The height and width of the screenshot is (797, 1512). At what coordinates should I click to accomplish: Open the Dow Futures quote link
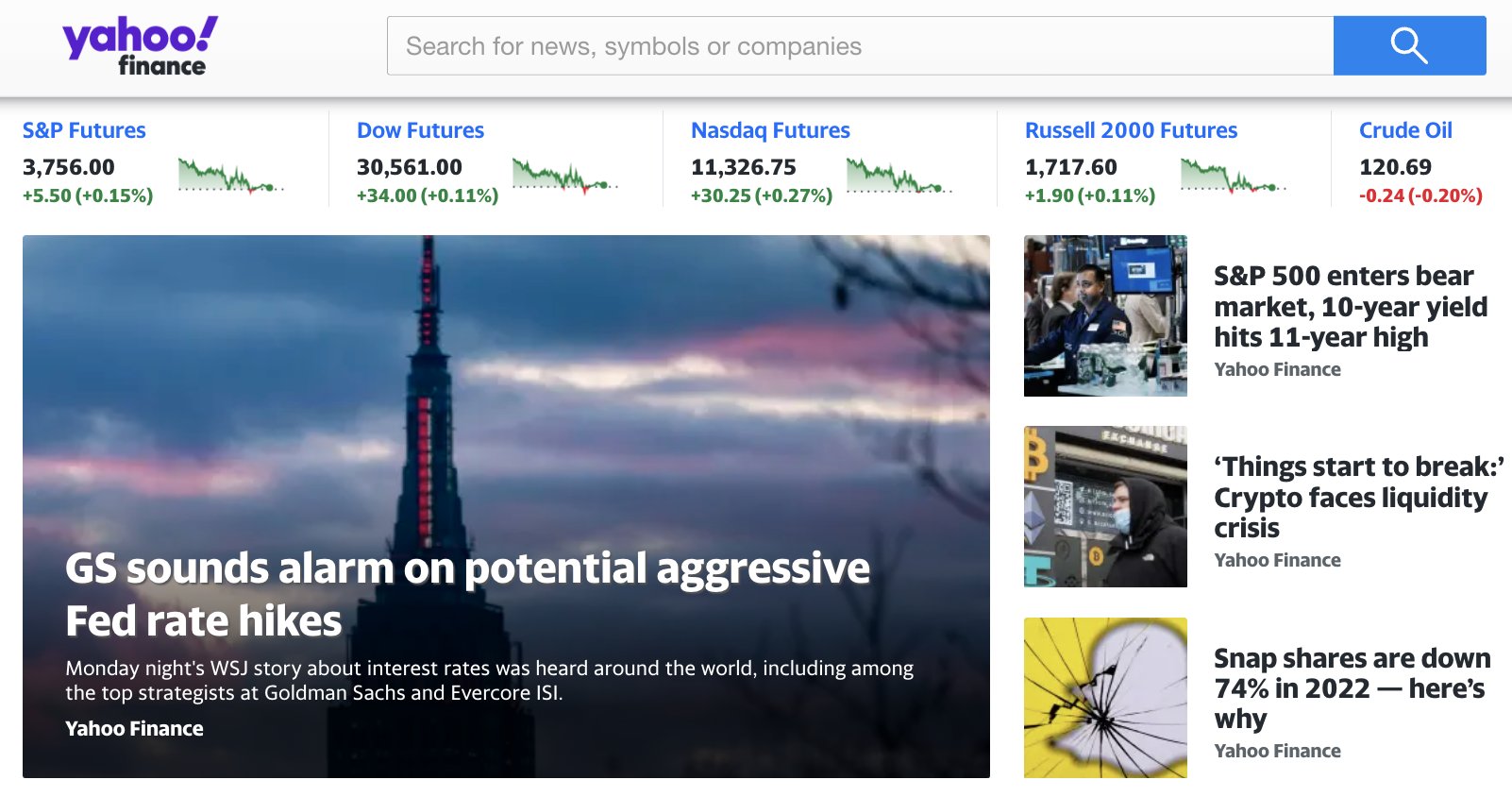pyautogui.click(x=420, y=130)
